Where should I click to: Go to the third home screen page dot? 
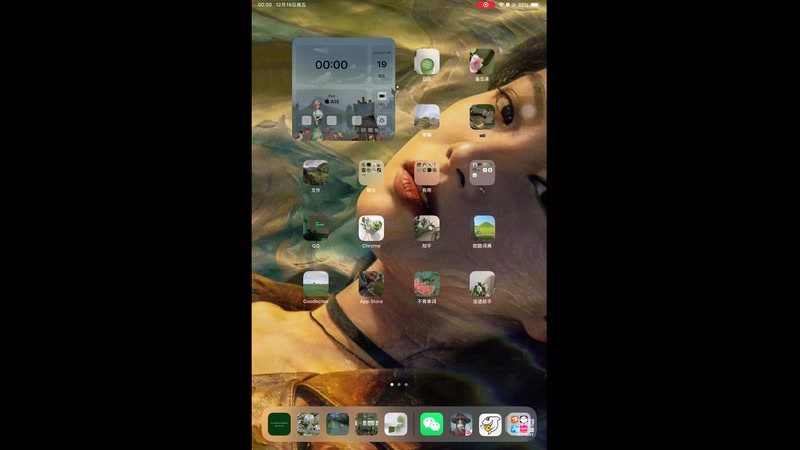pyautogui.click(x=406, y=384)
